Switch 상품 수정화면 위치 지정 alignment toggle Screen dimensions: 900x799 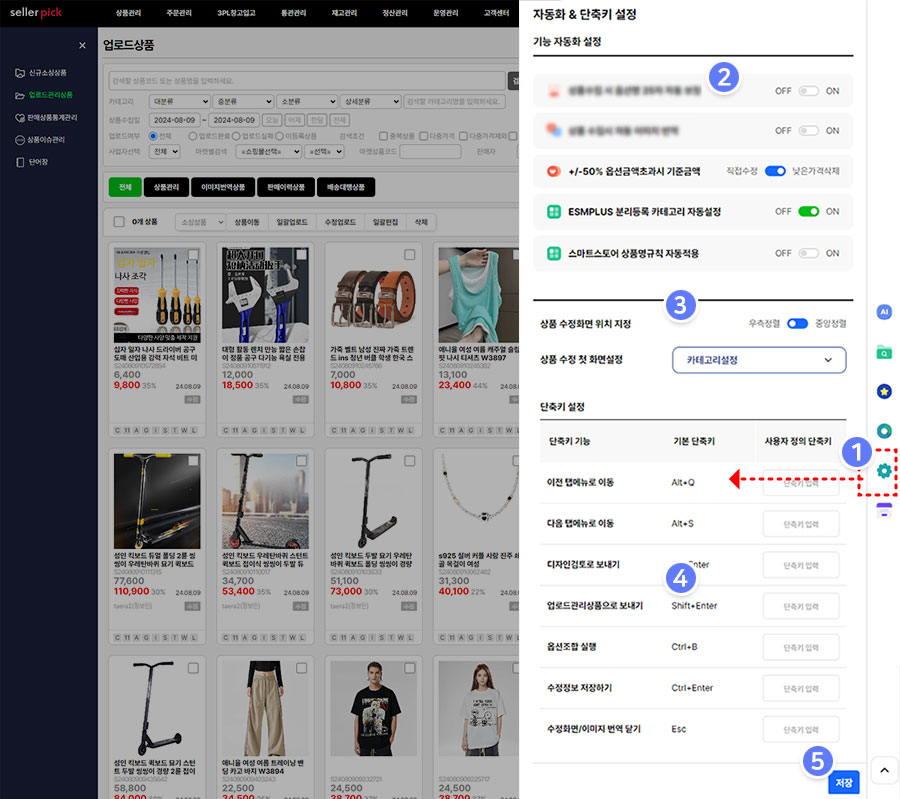(x=797, y=324)
